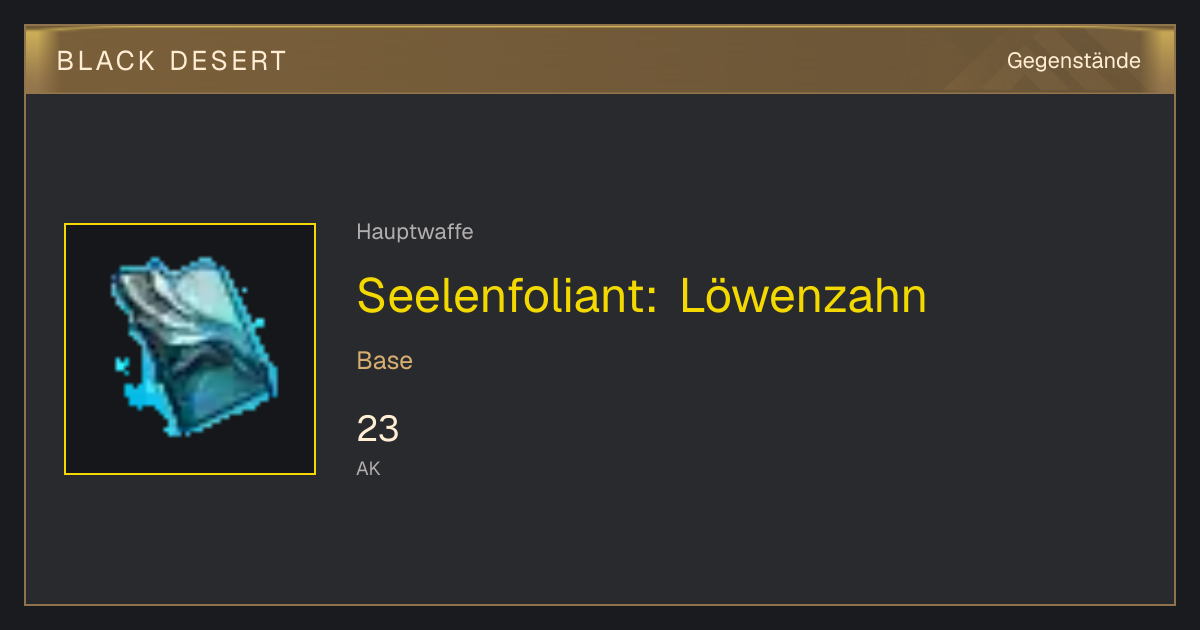Click the Seelenfoliant blue tome item icon
Viewport: 1200px width, 630px height.
click(x=190, y=349)
